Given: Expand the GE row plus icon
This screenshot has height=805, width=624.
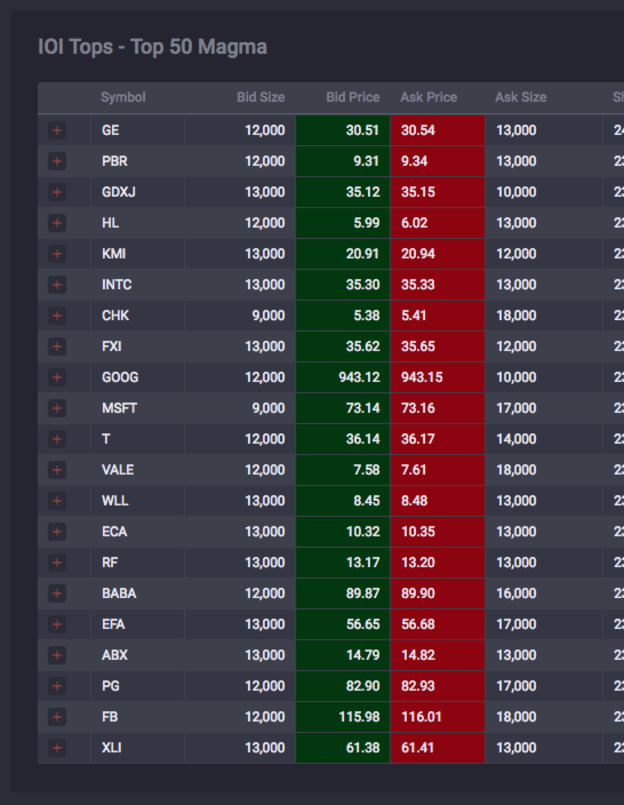Looking at the screenshot, I should (57, 130).
